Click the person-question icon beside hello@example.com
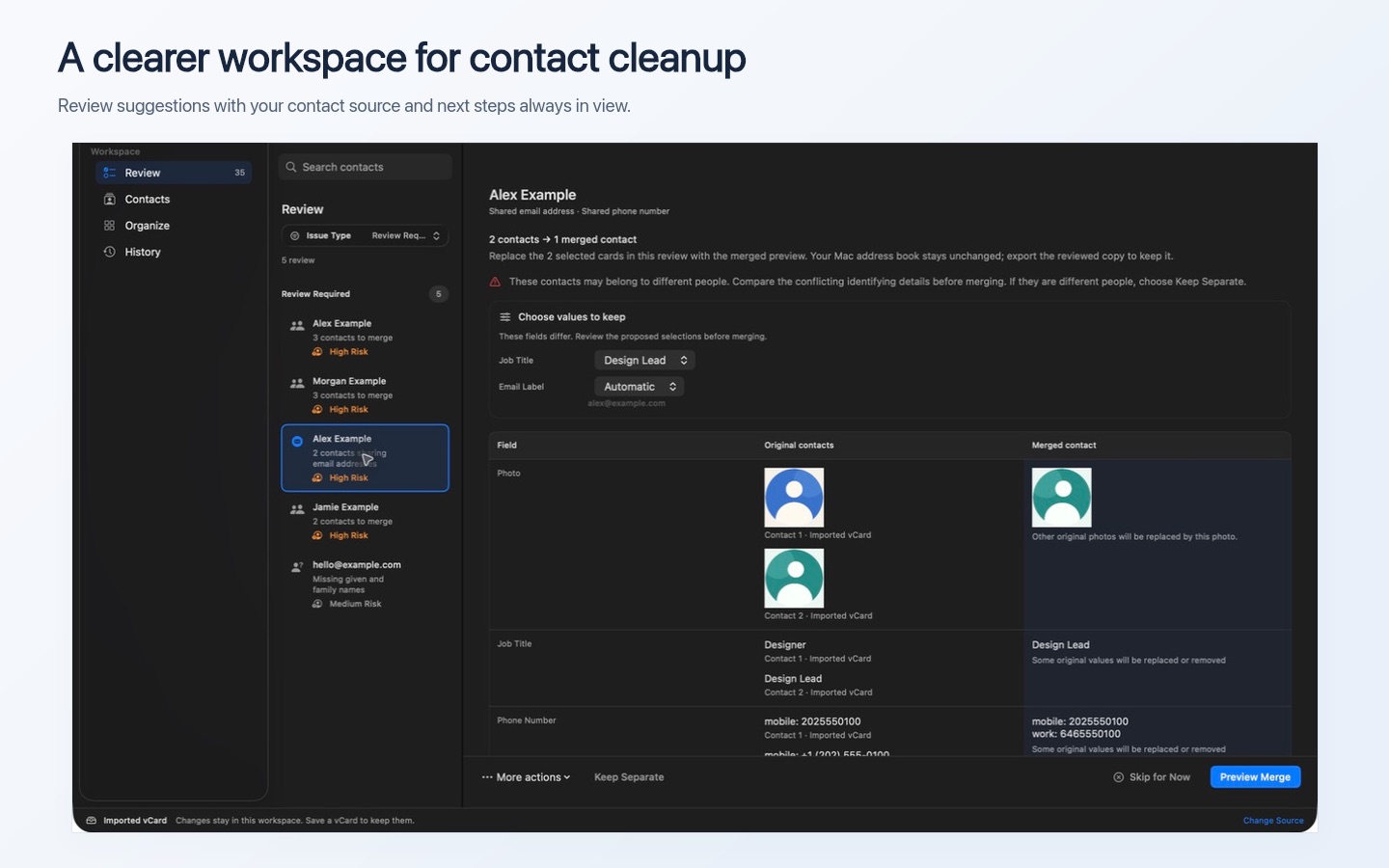 (297, 567)
